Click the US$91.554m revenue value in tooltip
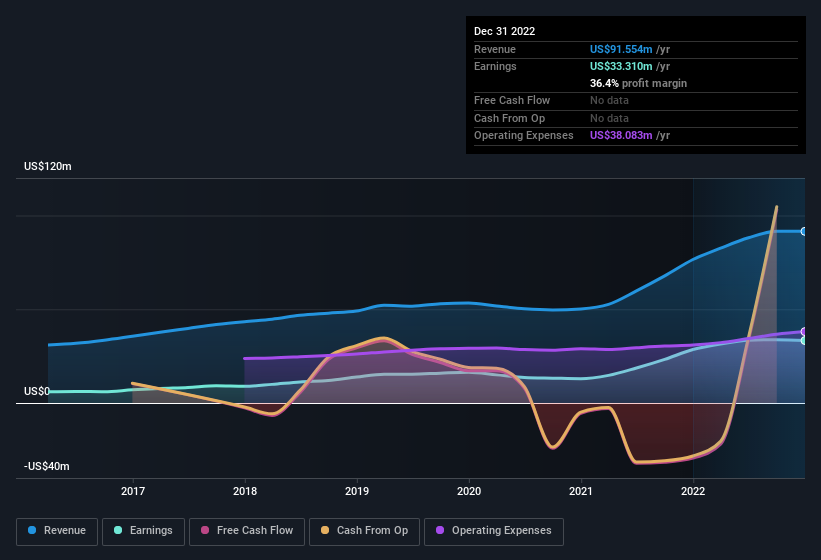This screenshot has height=560, width=821. tap(621, 49)
